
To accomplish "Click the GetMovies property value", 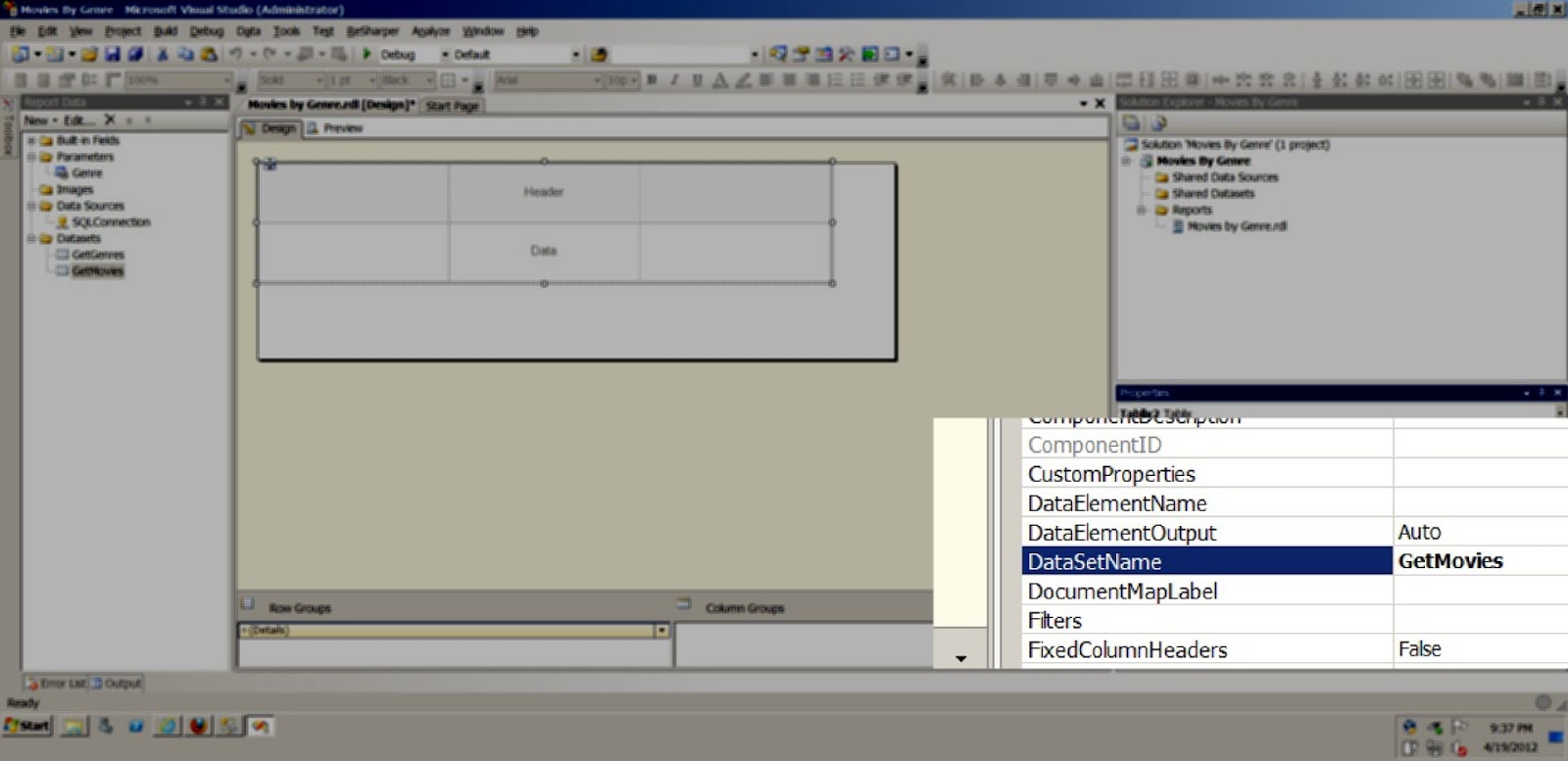I will (1450, 561).
